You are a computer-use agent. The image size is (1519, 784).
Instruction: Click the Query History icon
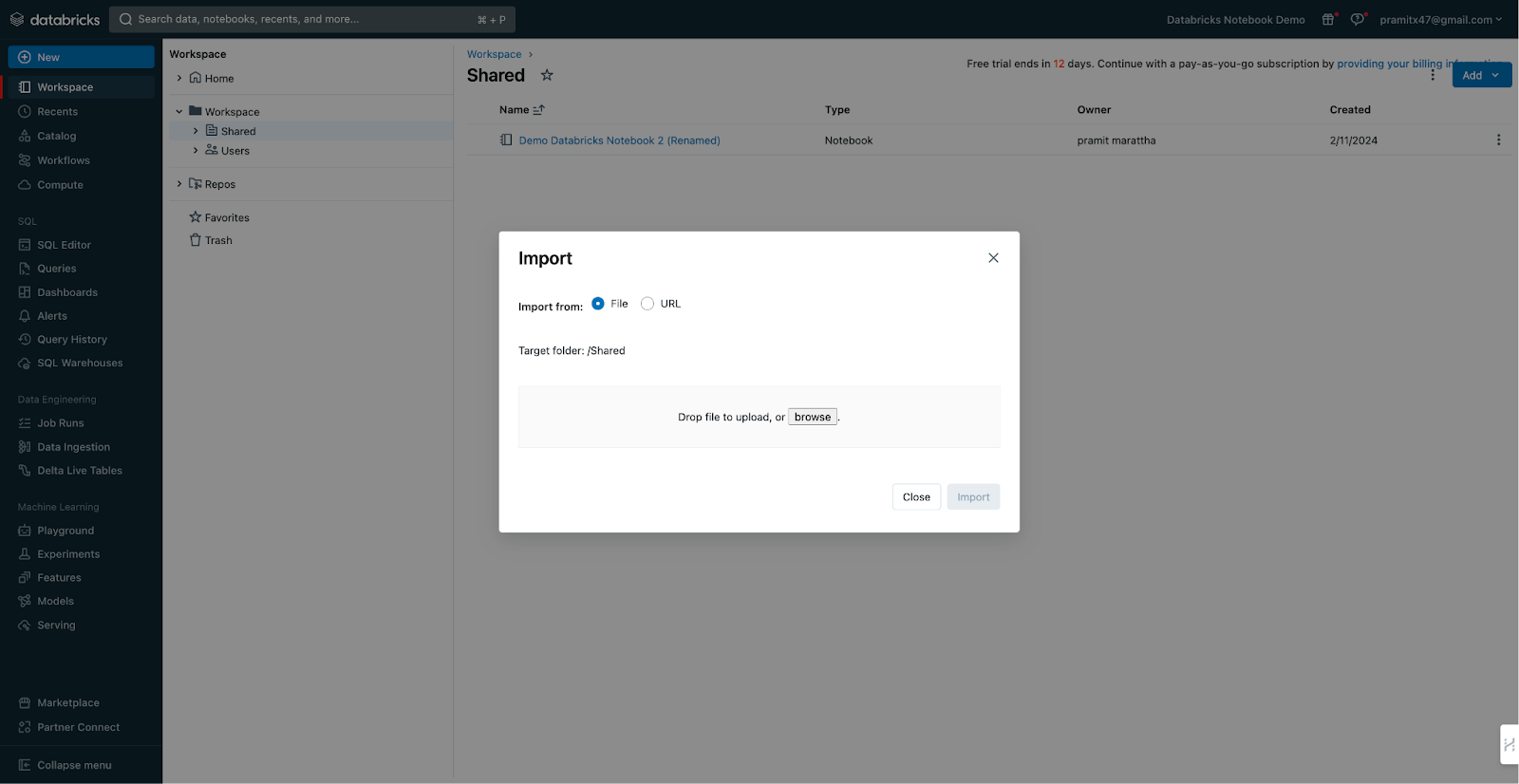pyautogui.click(x=25, y=339)
